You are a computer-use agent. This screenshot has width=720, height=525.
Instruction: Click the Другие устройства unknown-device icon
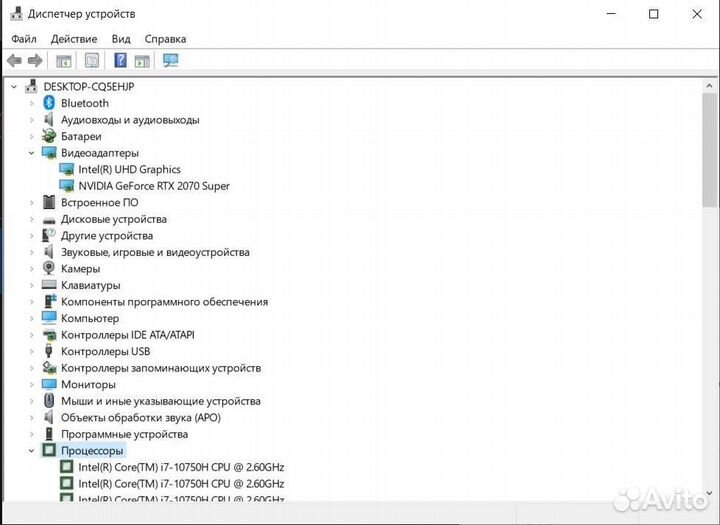(49, 235)
